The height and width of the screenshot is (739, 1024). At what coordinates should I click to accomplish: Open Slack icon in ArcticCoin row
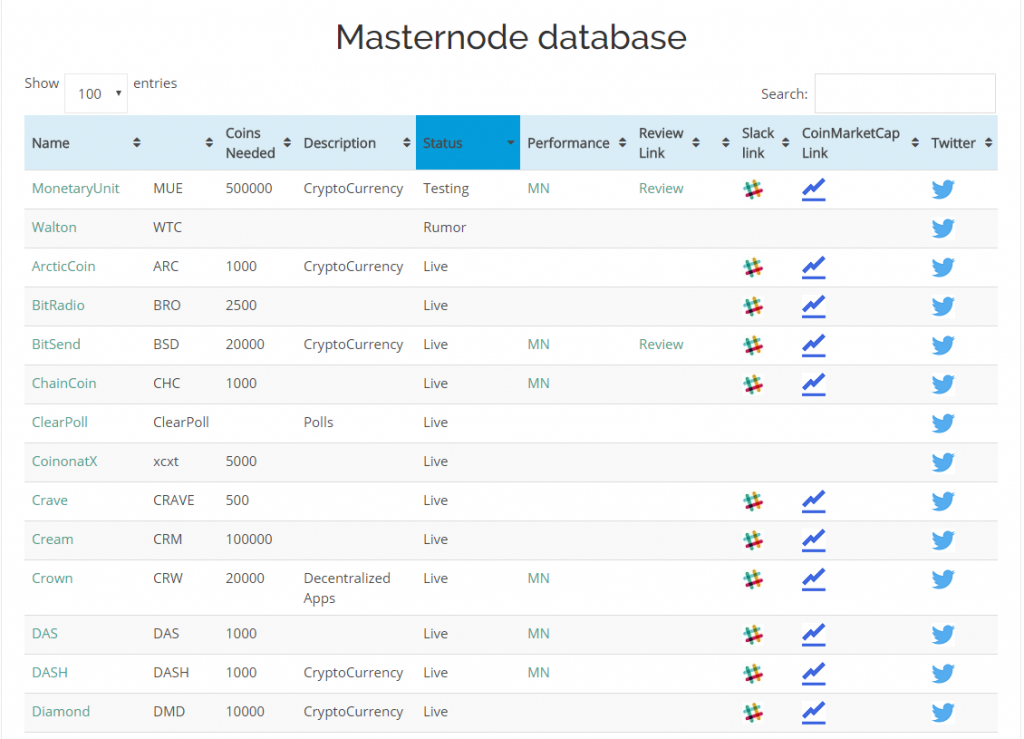[x=753, y=267]
